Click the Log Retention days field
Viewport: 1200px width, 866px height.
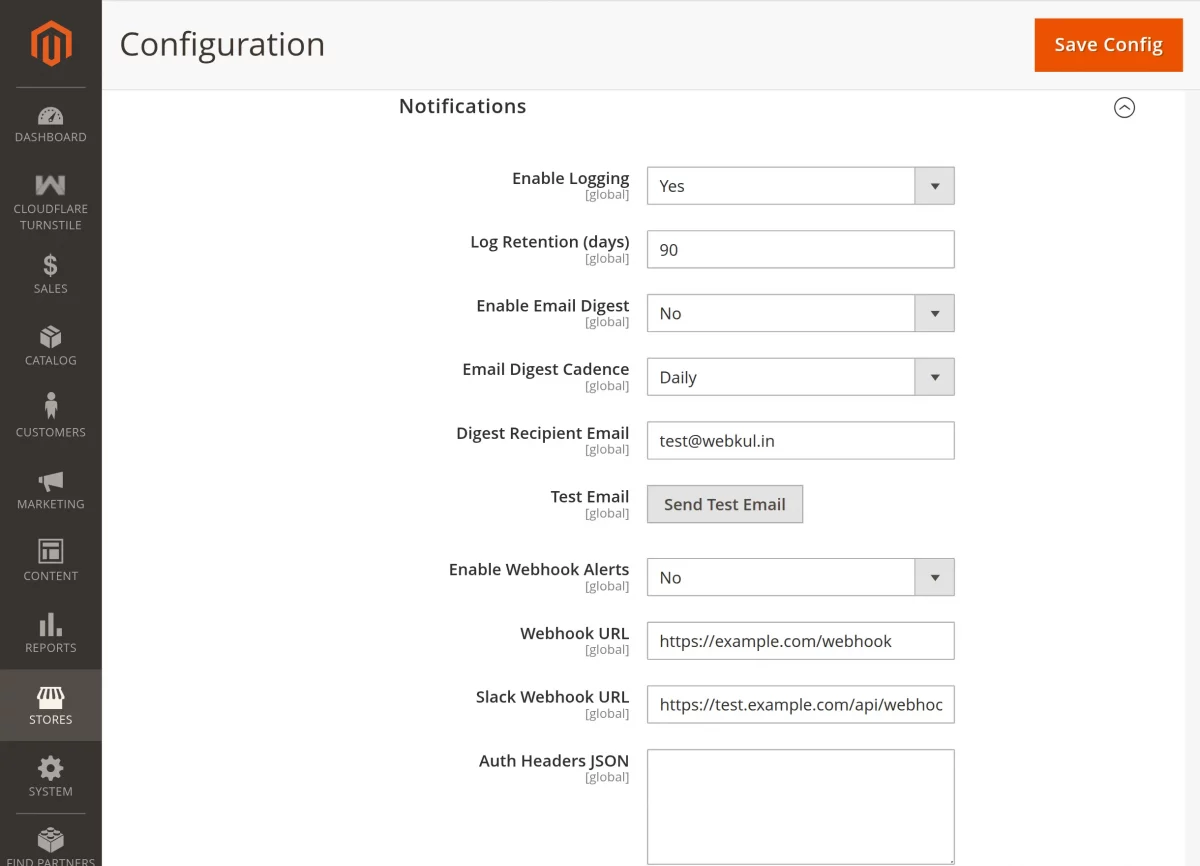(x=800, y=249)
